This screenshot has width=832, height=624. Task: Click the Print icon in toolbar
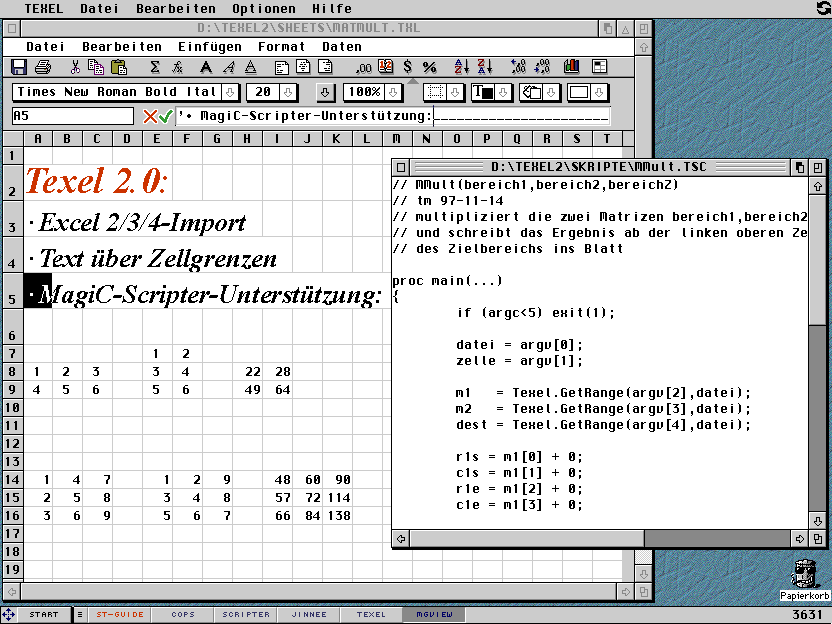point(43,67)
